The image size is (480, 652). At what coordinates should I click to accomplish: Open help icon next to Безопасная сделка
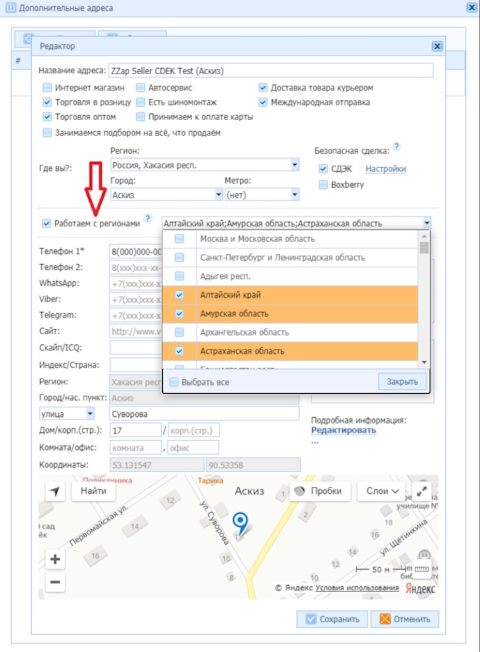pos(397,146)
